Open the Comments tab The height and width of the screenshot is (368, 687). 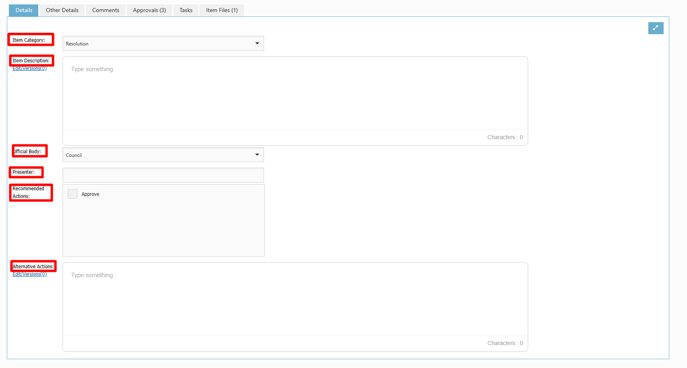click(106, 10)
